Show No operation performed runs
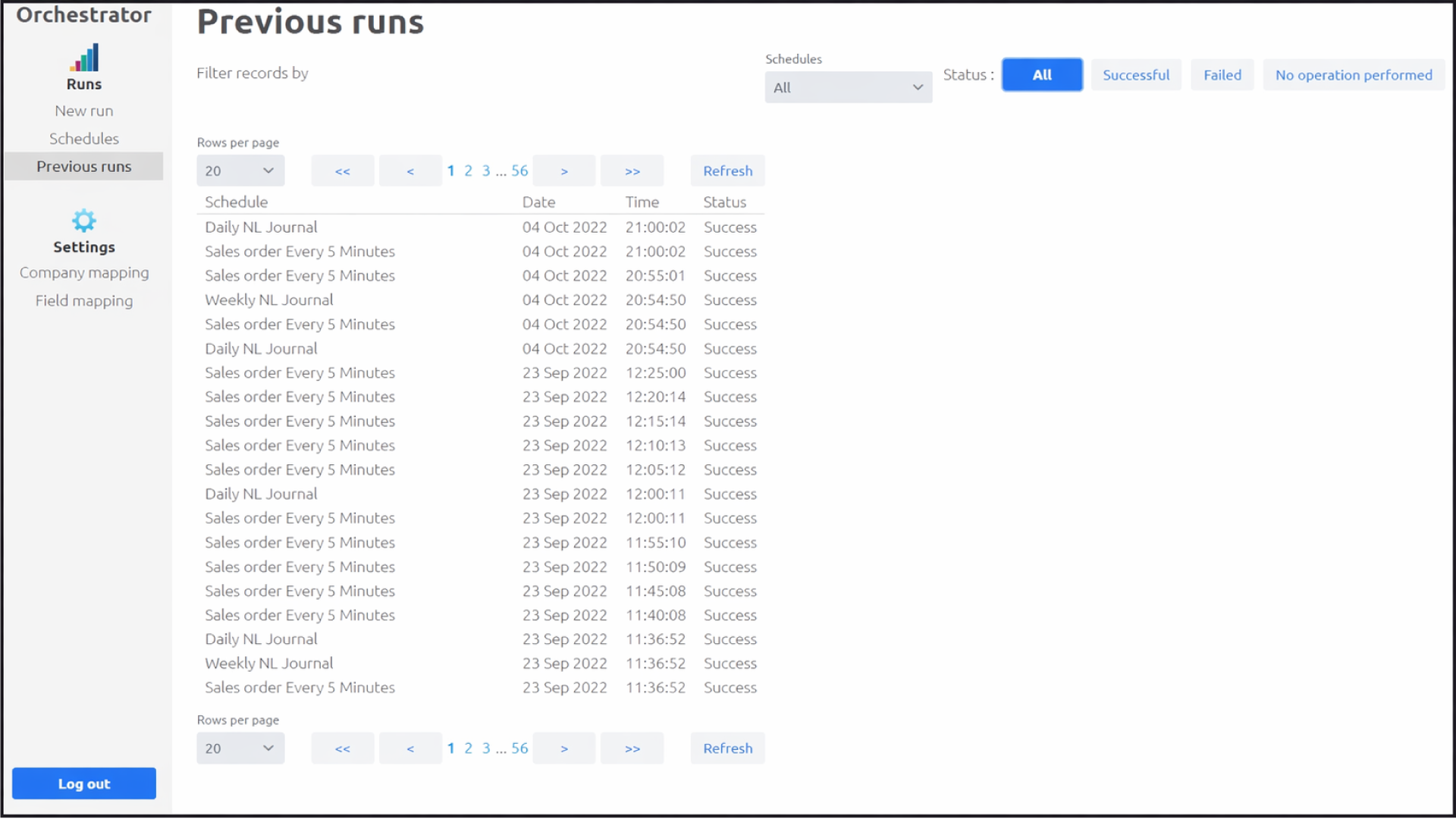1456x819 pixels. 1354,75
